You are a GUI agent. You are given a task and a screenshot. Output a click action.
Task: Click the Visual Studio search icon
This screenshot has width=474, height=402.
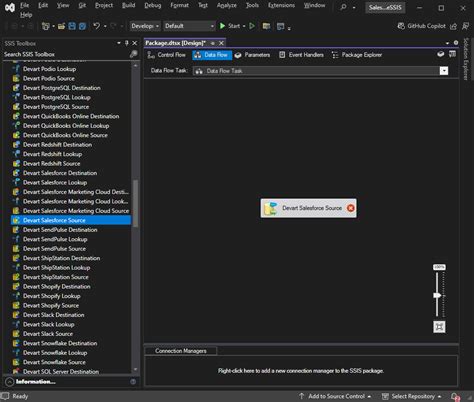pyautogui.click(x=343, y=7)
